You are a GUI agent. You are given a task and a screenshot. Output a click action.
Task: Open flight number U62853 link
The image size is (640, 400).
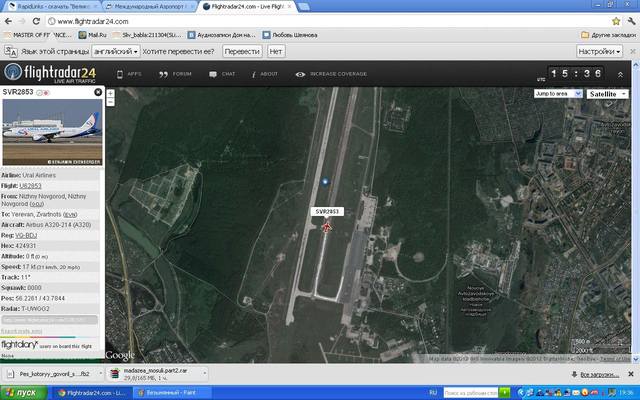pyautogui.click(x=30, y=186)
